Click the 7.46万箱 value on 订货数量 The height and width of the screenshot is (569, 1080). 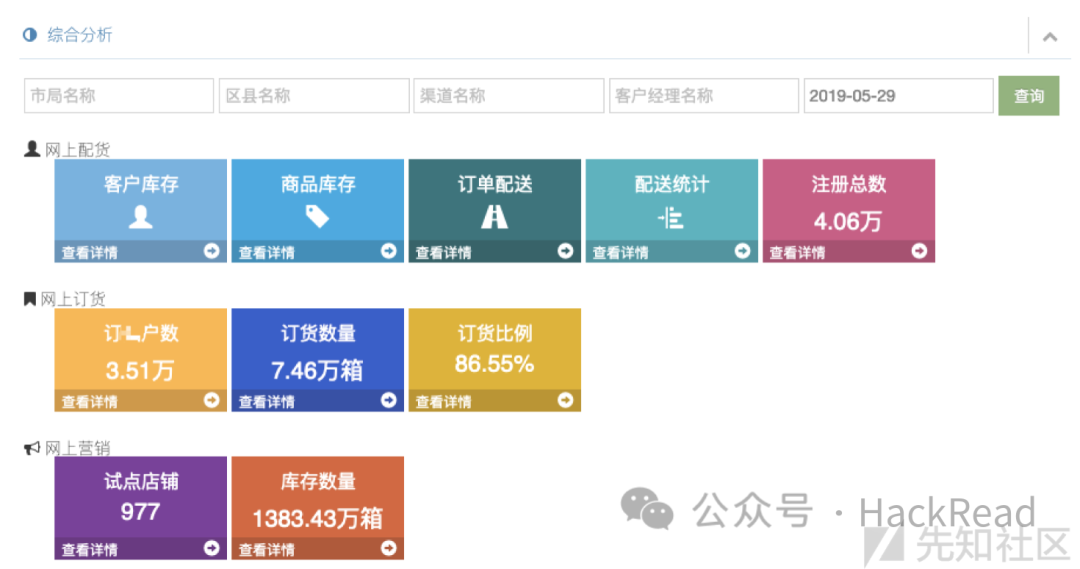tap(317, 371)
